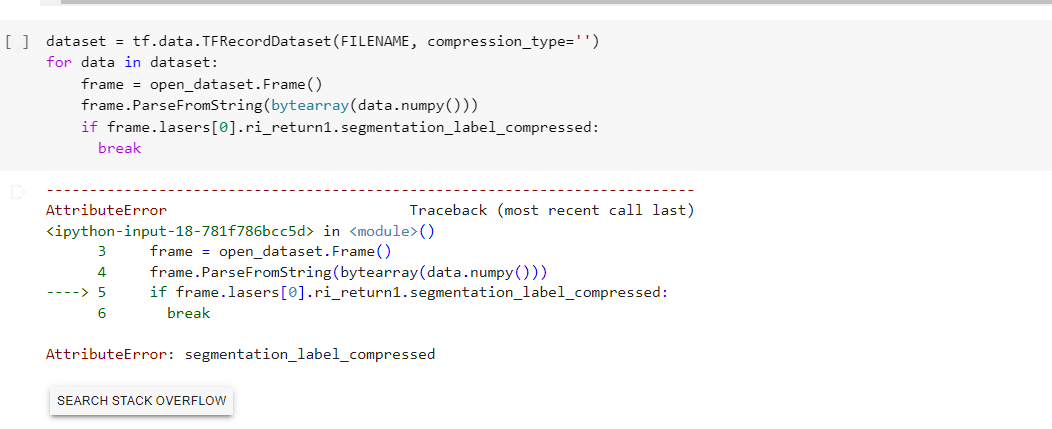Click the '<module>()' text in the traceback
Viewport: 1052px width, 429px height.
pos(392,231)
